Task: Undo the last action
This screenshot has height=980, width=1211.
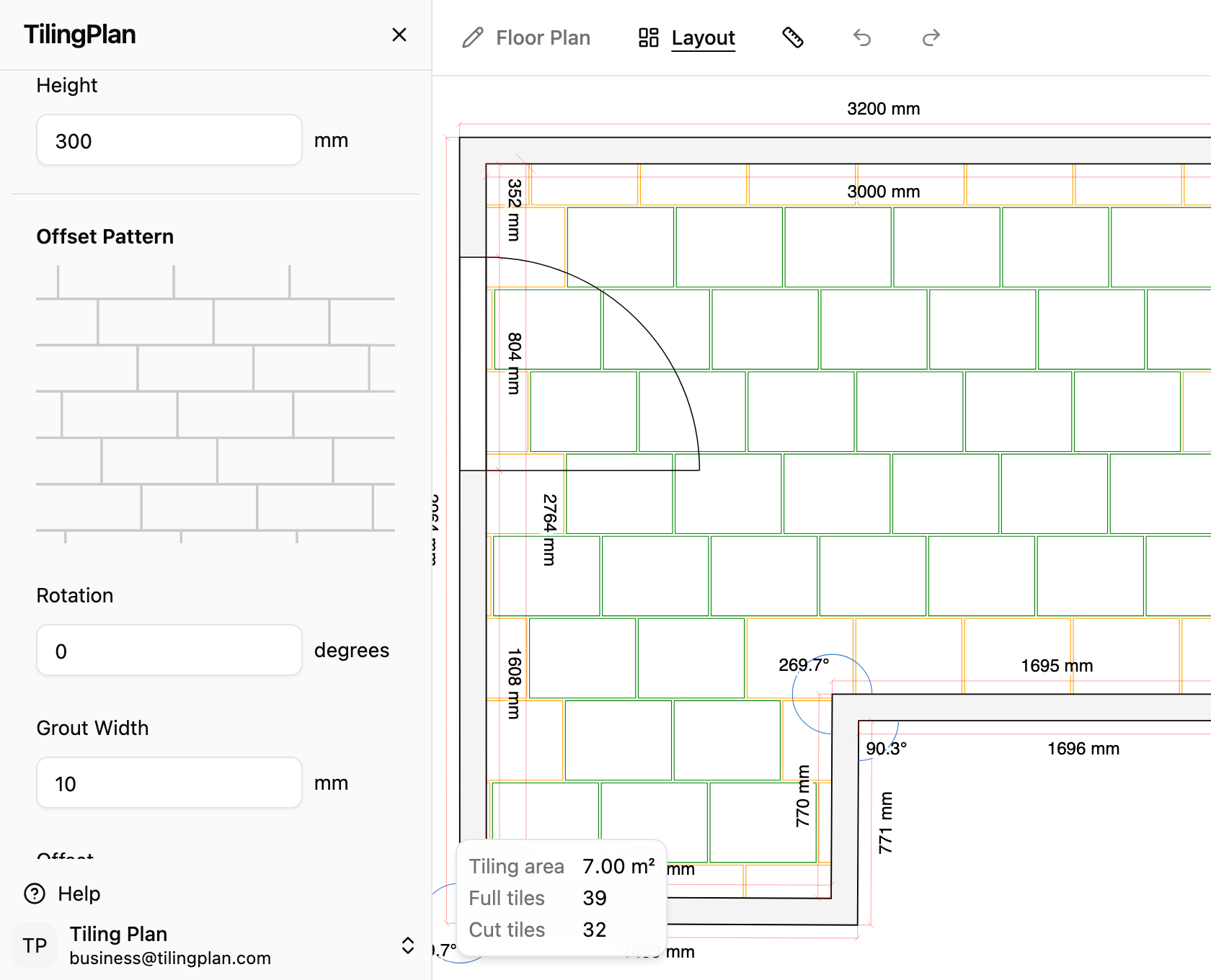Action: pyautogui.click(x=862, y=37)
